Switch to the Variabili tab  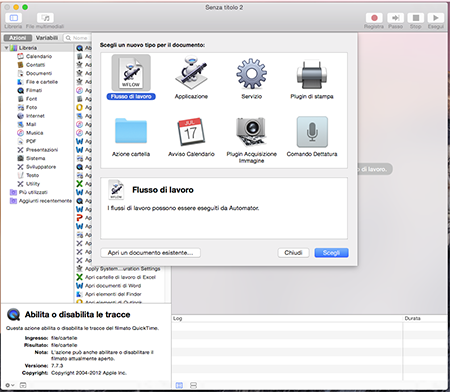(47, 38)
